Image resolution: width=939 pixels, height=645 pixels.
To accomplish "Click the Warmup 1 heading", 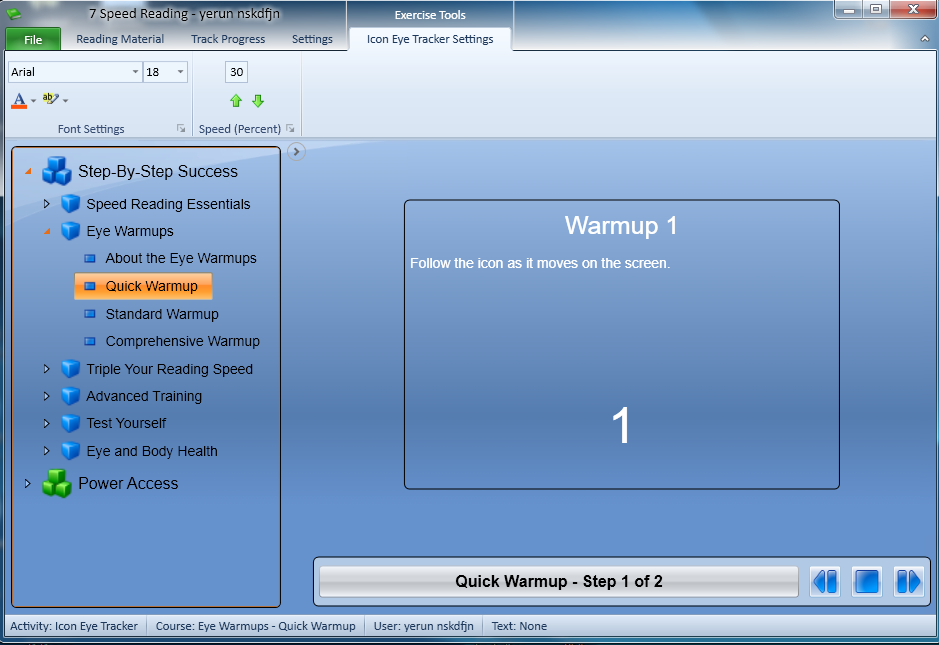I will point(621,226).
